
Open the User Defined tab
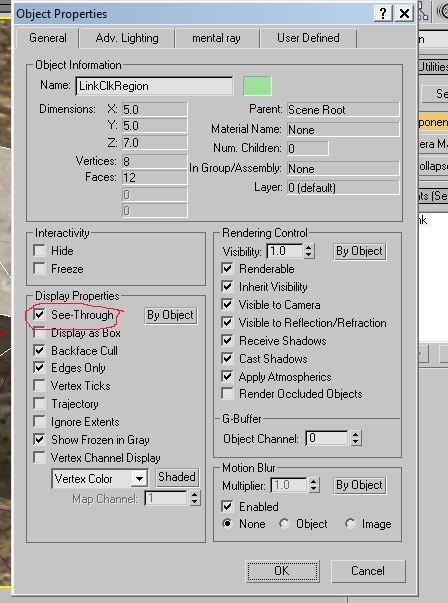(x=308, y=38)
